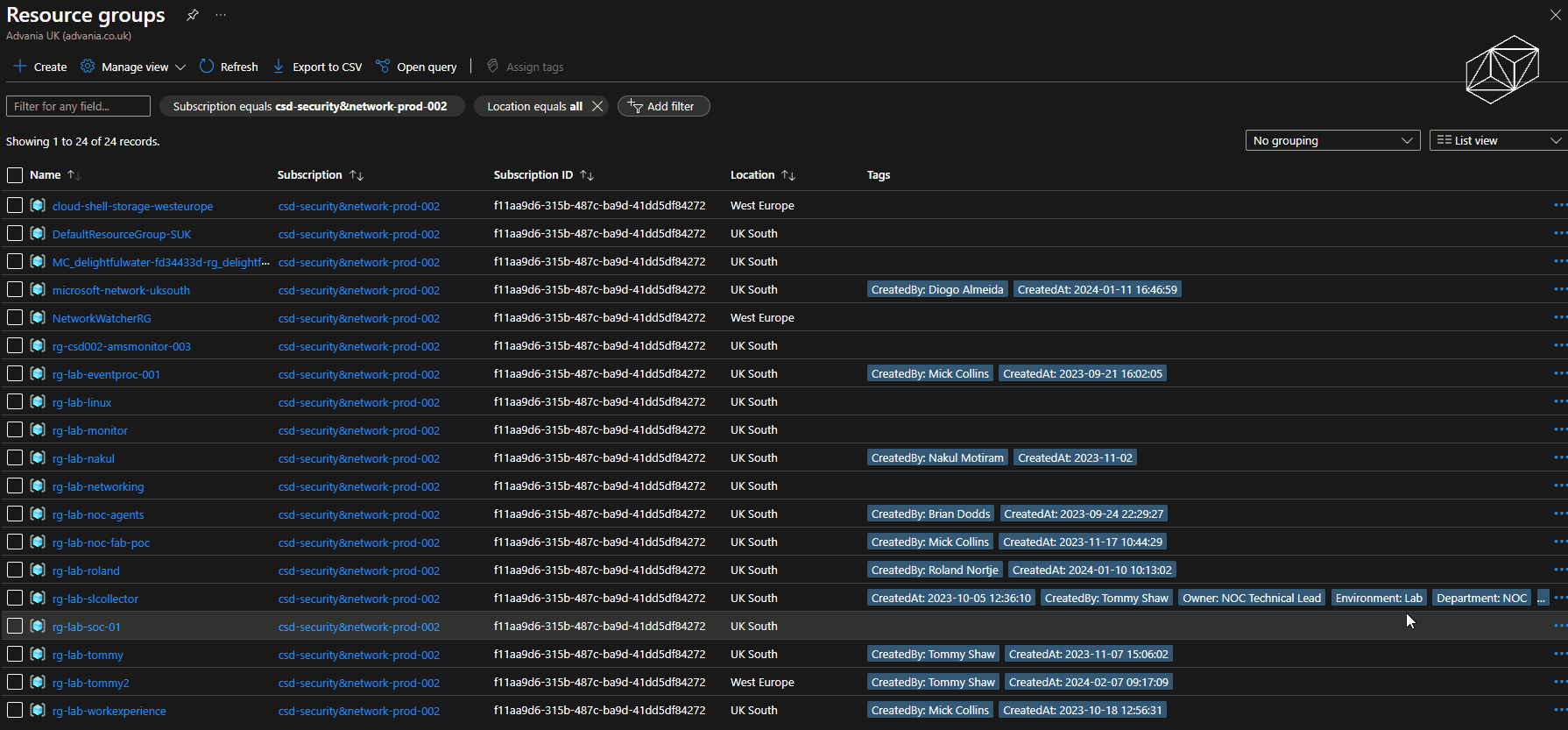Open the Manage view dropdown
1568x730 pixels.
133,67
